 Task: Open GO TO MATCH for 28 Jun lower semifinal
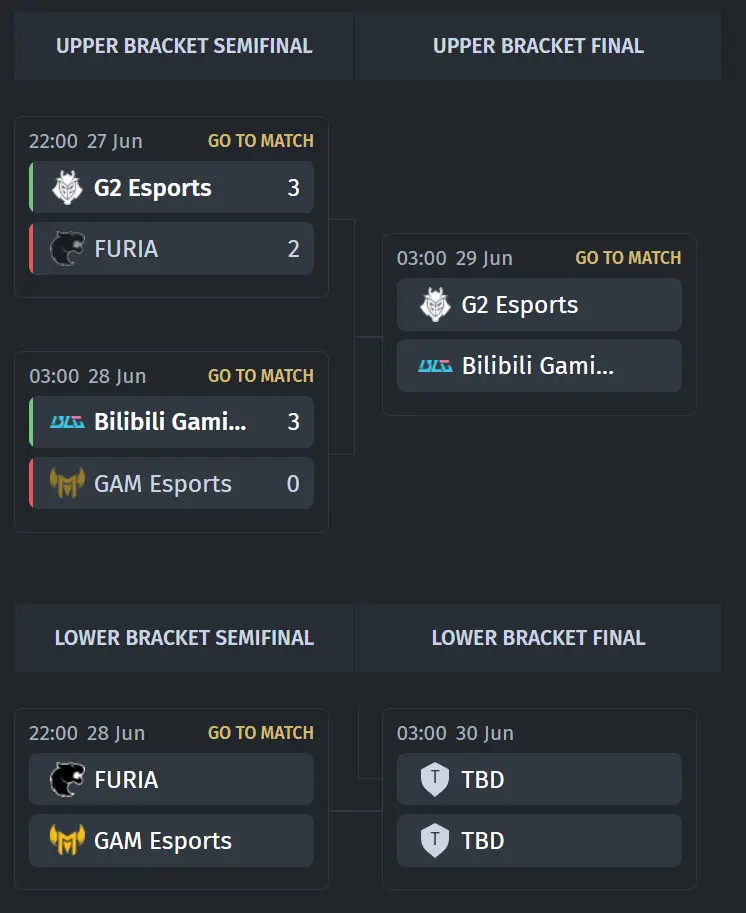click(x=261, y=733)
